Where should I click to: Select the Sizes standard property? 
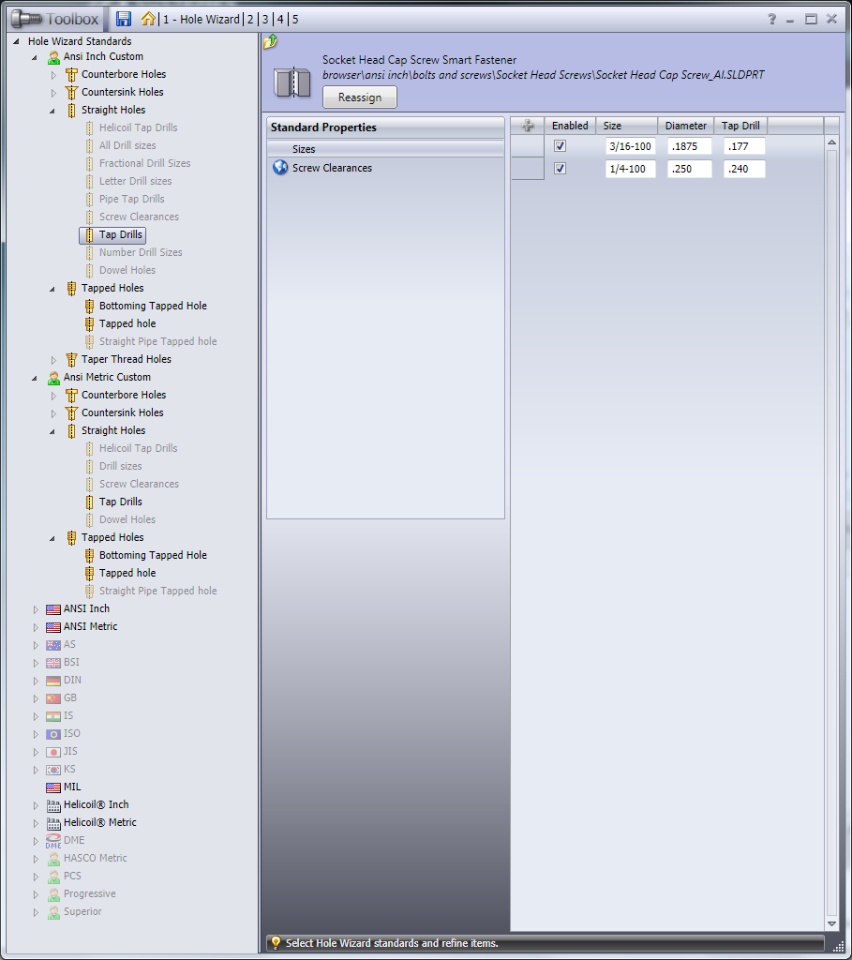[385, 149]
